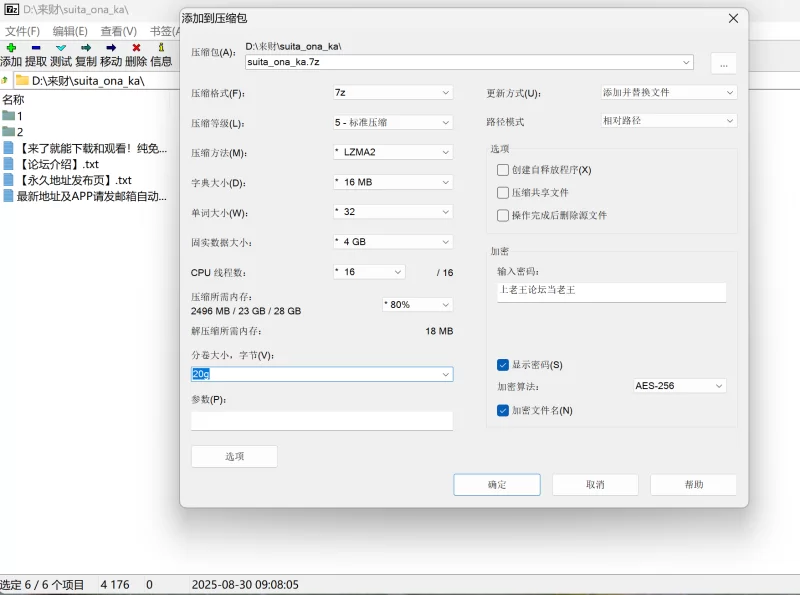
Task: Click the Options (选项) button
Action: [234, 456]
